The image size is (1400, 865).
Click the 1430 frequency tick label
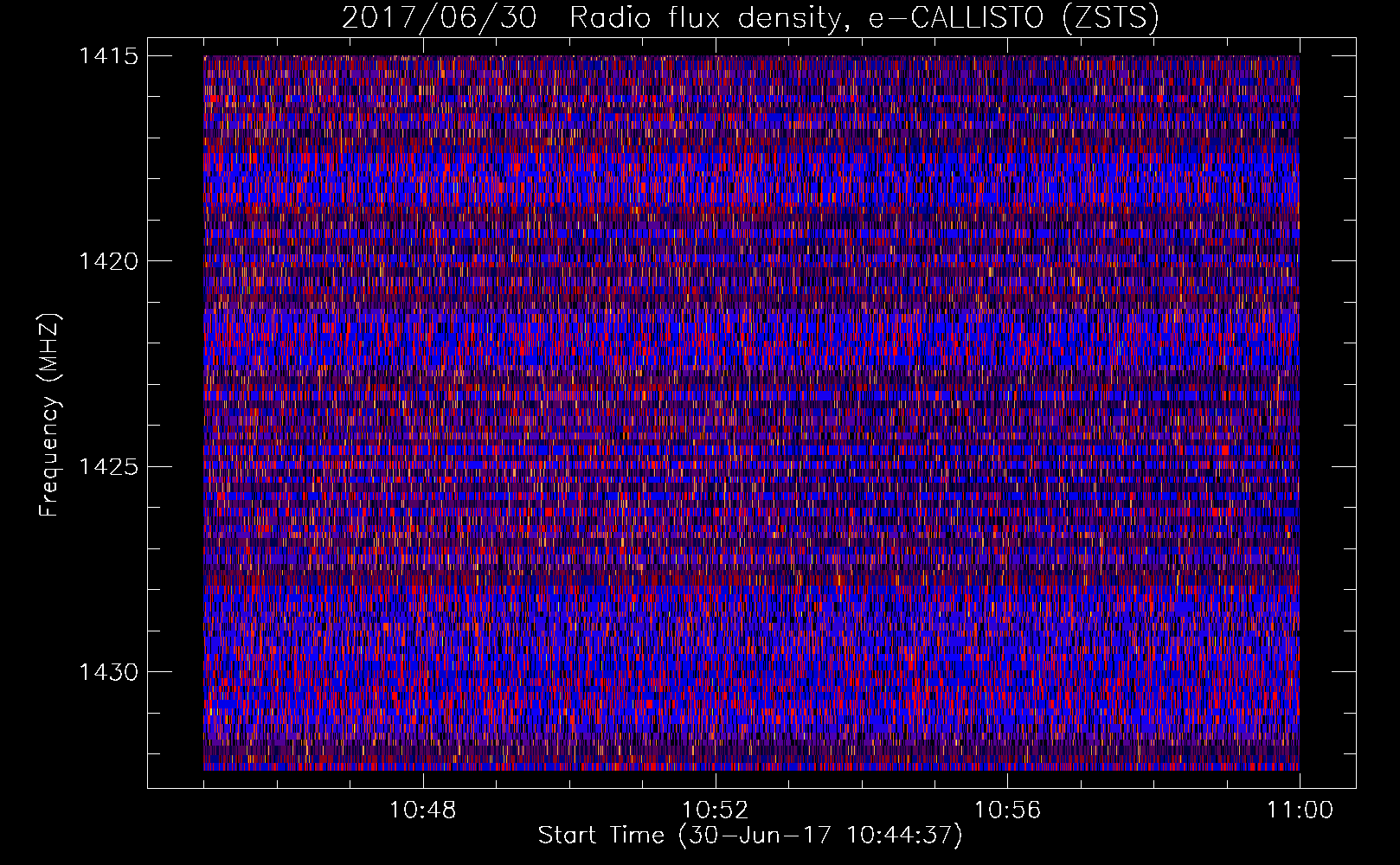(x=108, y=672)
